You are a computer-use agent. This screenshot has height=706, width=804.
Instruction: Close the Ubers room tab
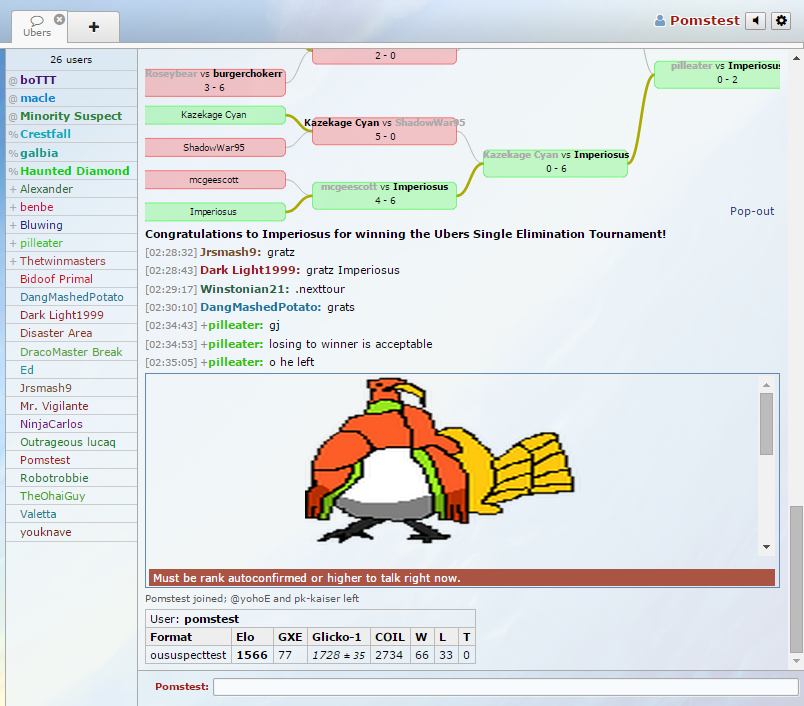(x=59, y=19)
